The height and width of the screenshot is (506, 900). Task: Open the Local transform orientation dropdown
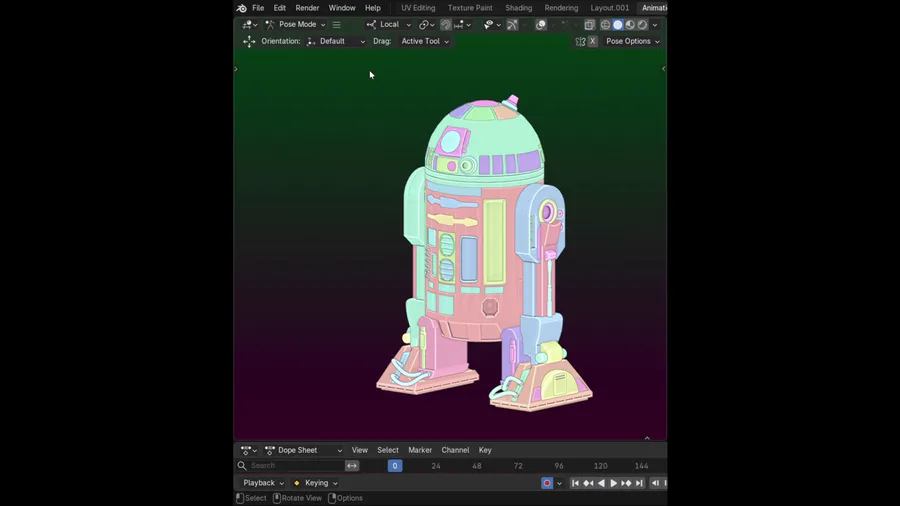pyautogui.click(x=389, y=25)
